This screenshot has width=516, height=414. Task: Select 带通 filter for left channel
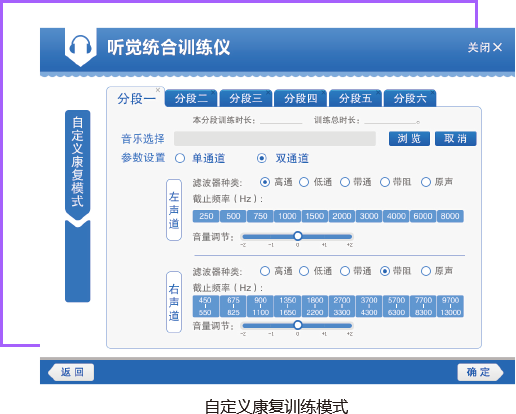coord(345,182)
